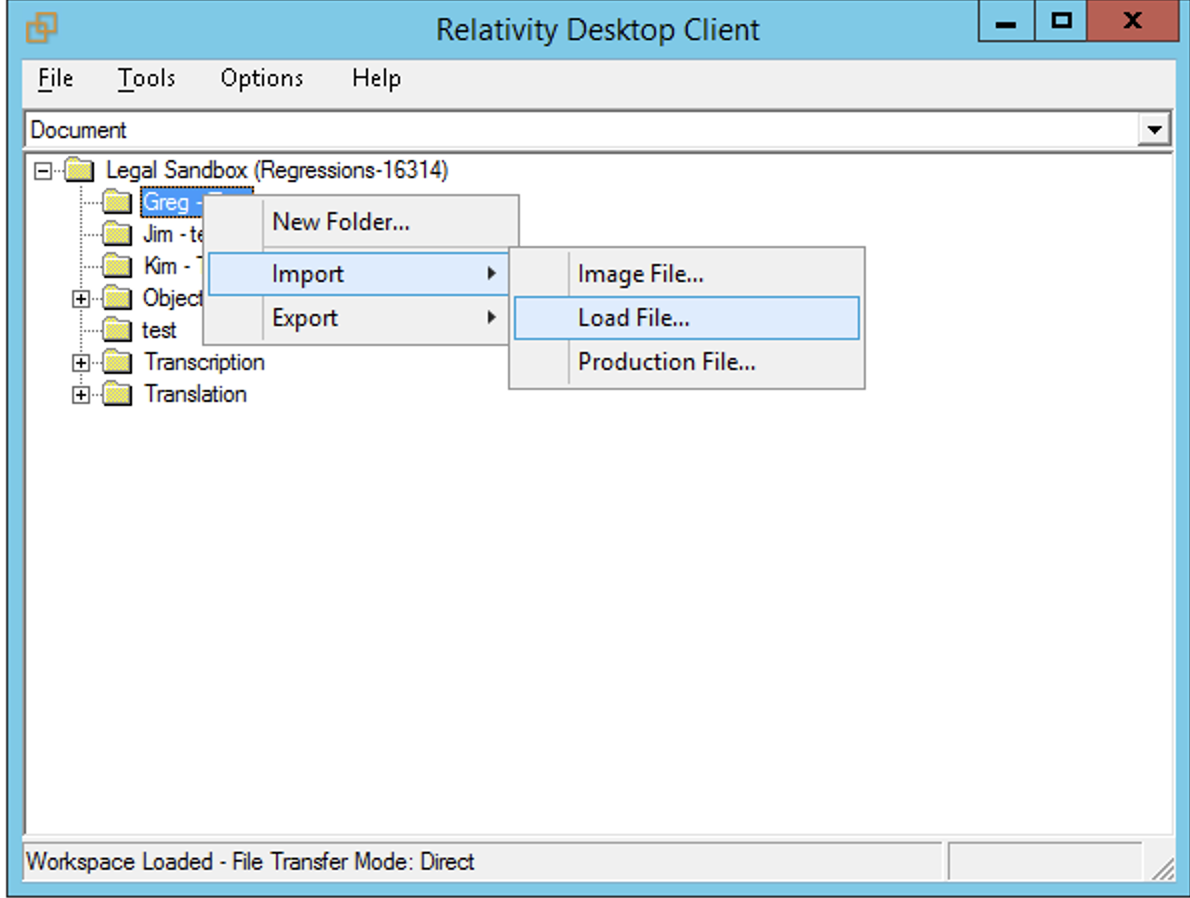Click the Transcription folder icon
The image size is (1190, 898).
tap(116, 362)
